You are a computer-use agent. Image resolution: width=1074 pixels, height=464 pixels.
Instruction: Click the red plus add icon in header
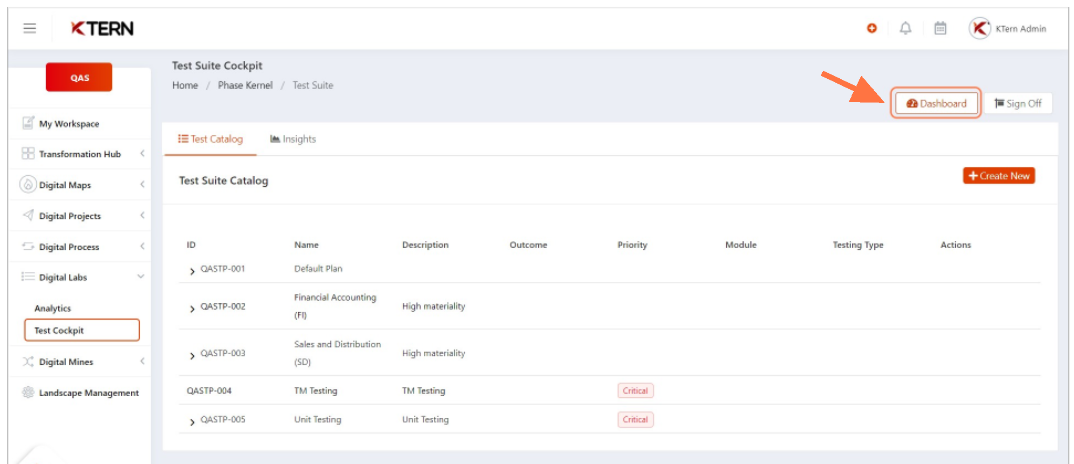tap(871, 28)
